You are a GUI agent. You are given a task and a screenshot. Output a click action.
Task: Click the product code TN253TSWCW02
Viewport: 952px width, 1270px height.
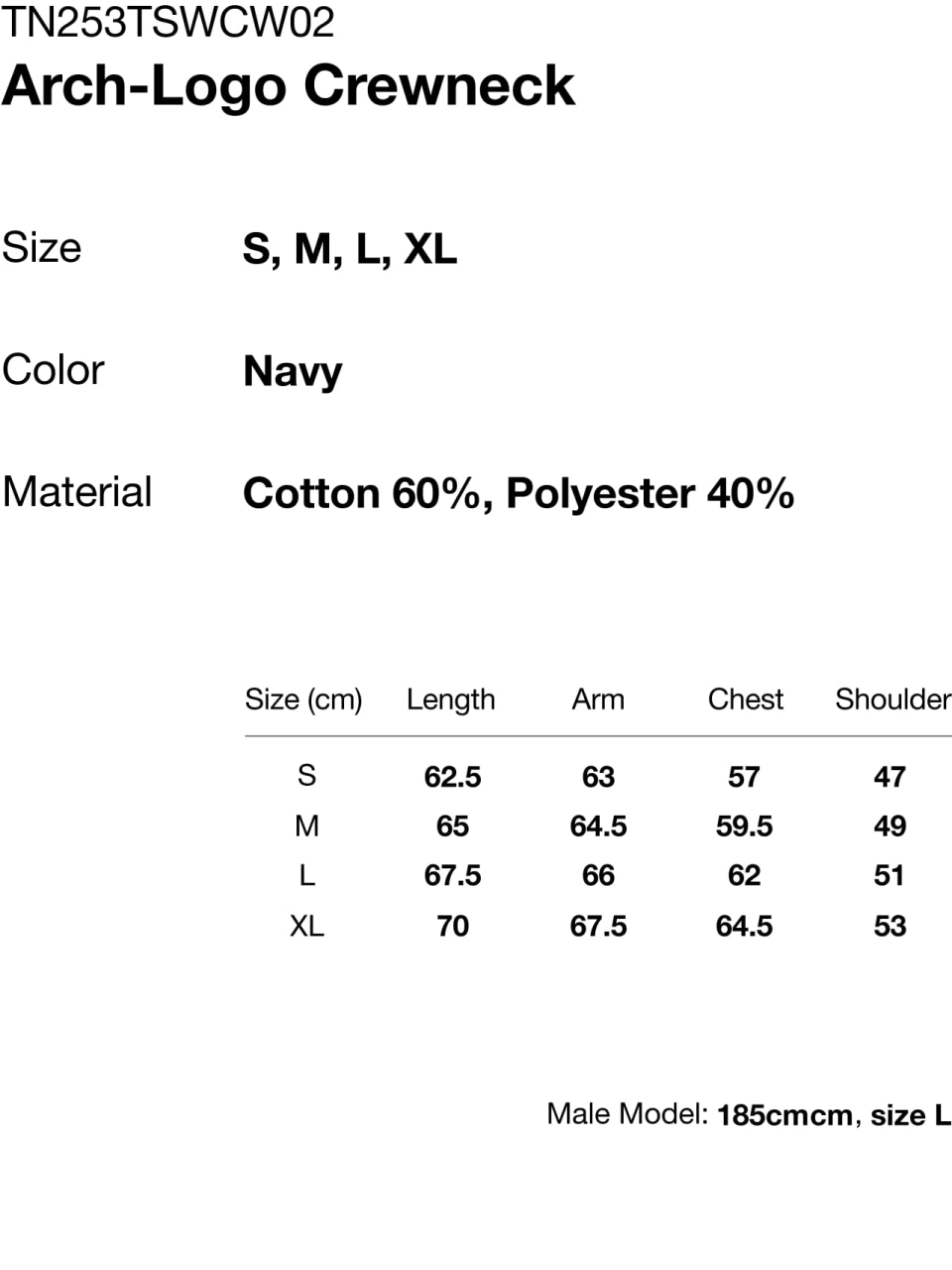[x=168, y=22]
